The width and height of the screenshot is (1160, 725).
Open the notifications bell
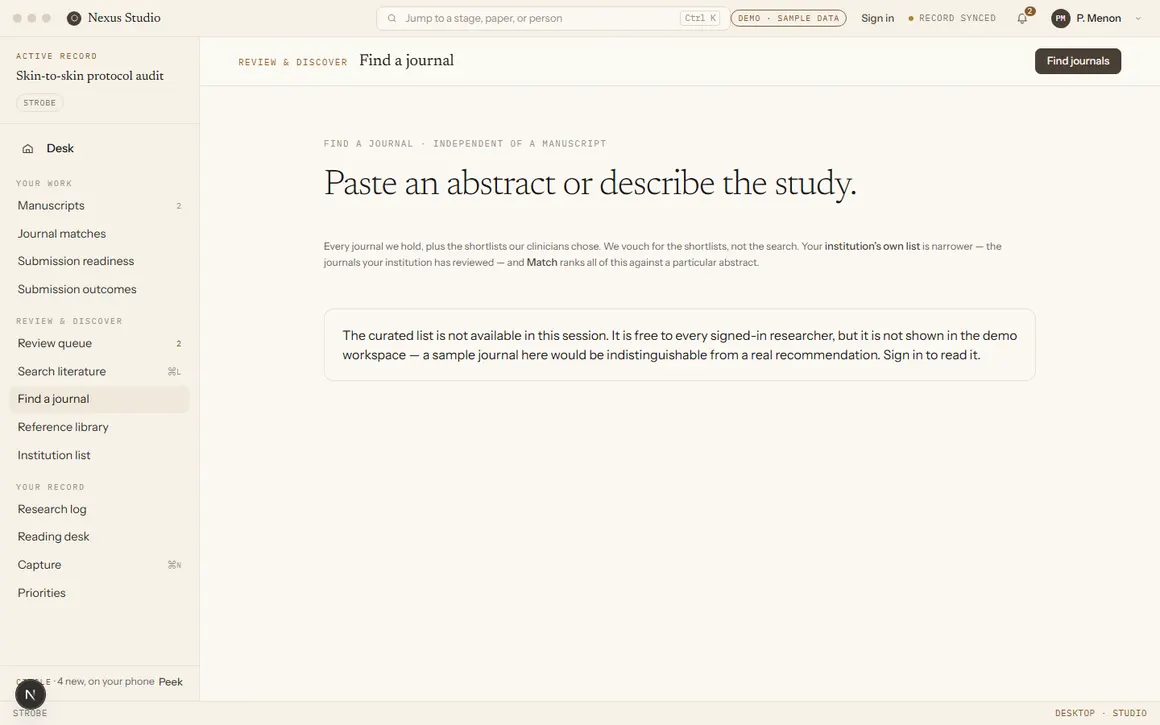[x=1022, y=18]
